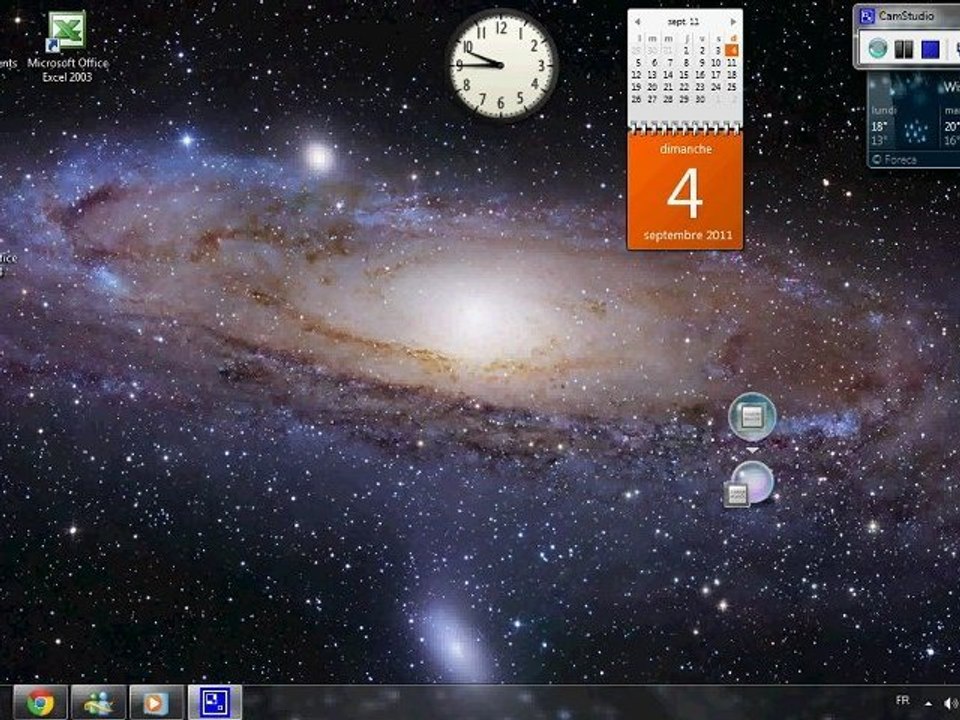Open the Microsoft Office Excel 2003 shortcut

[67, 48]
